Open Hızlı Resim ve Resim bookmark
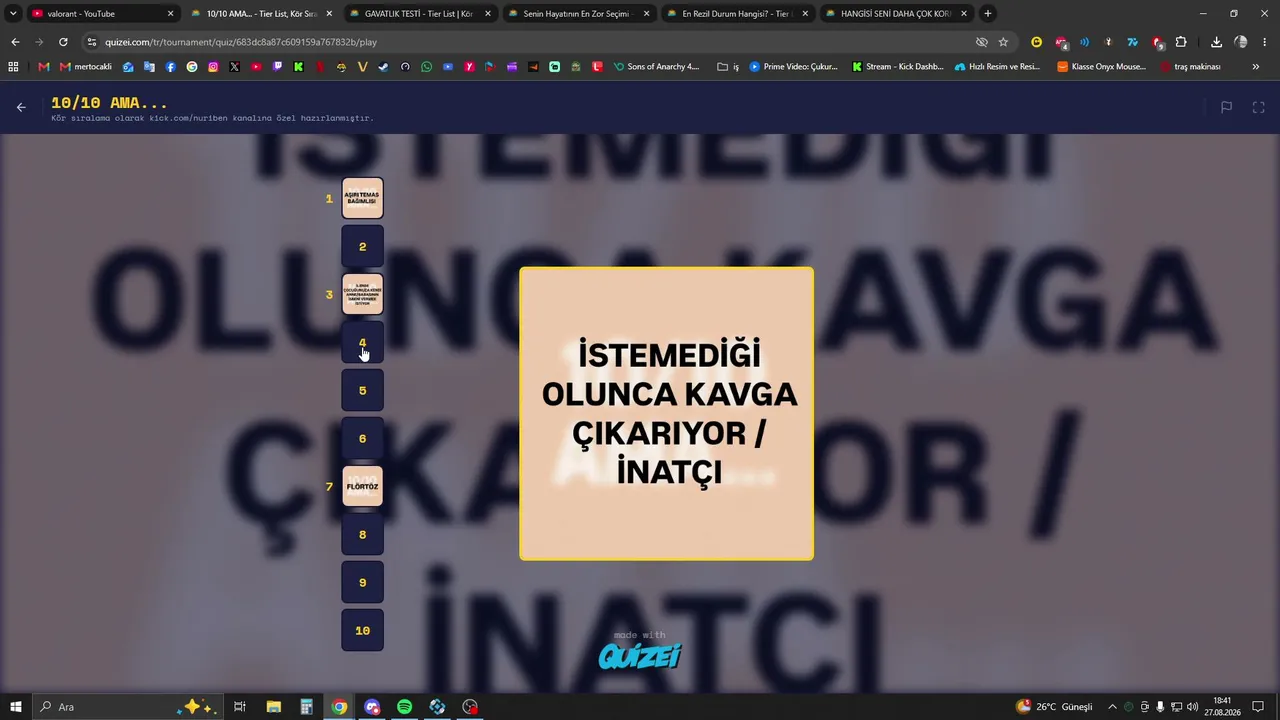Viewport: 1280px width, 720px height. (x=997, y=67)
